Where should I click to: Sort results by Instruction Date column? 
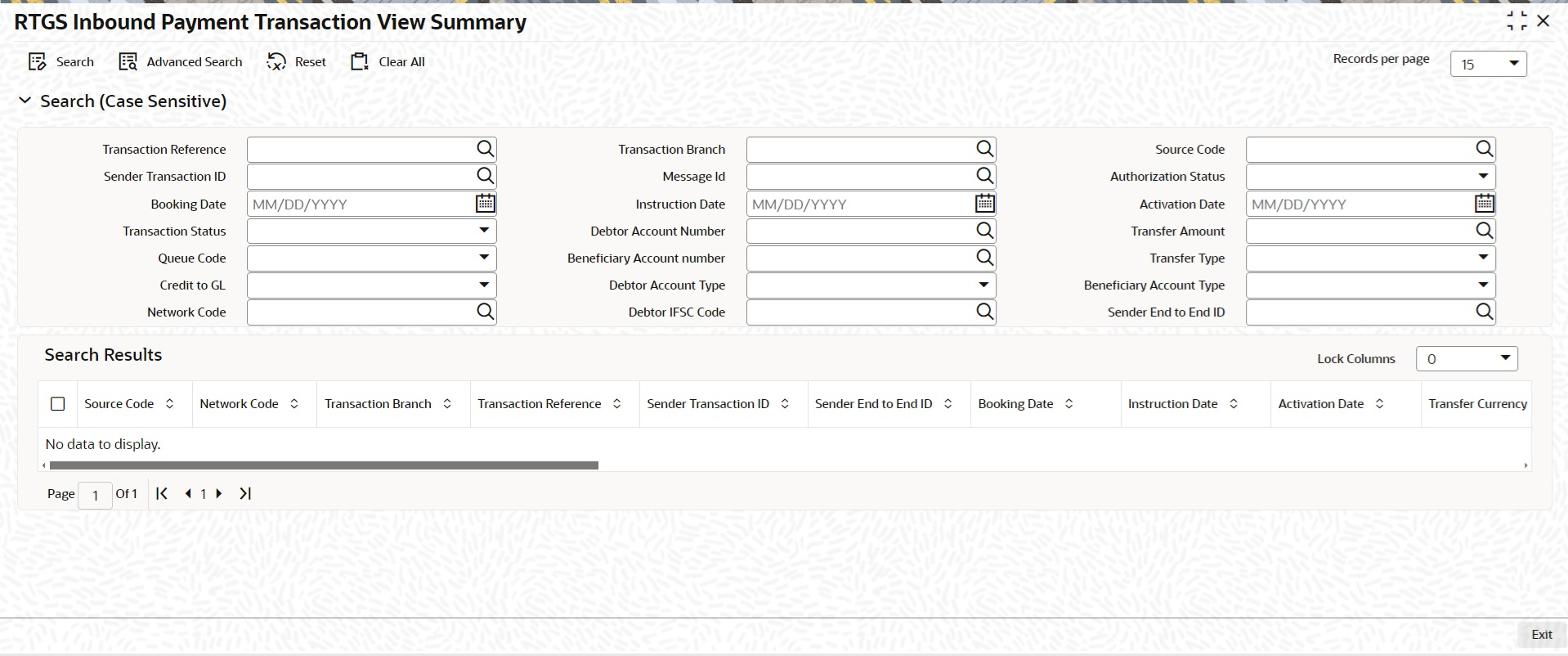pos(1234,404)
